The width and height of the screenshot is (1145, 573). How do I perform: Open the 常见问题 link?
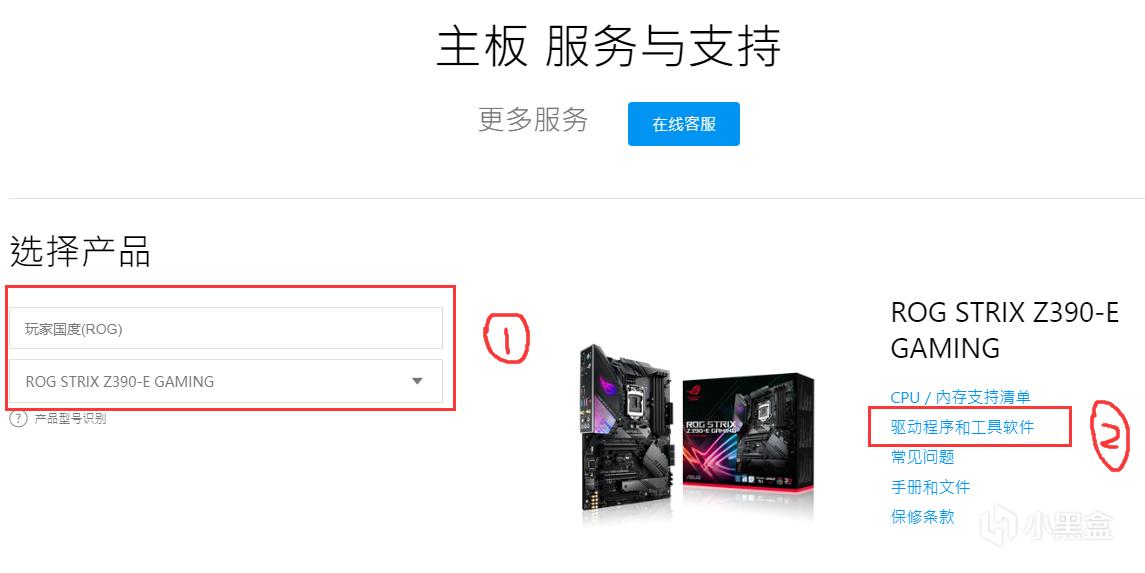tap(922, 457)
